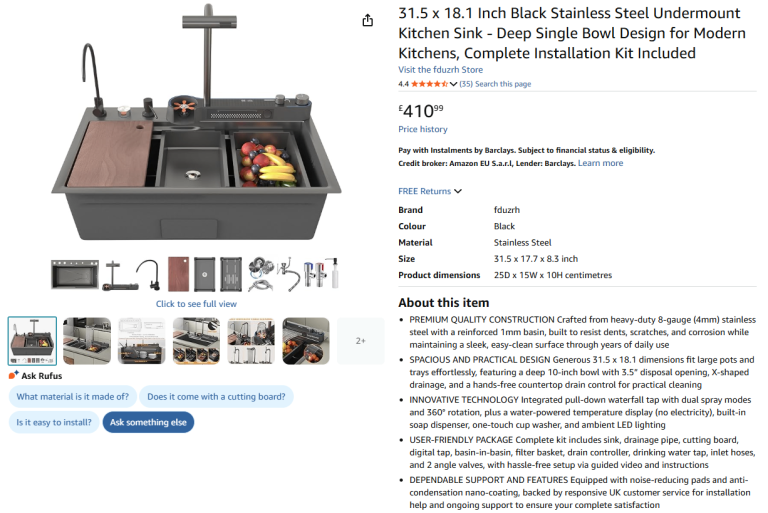The width and height of the screenshot is (768, 513).
Task: Click the Ask something else button
Action: (148, 422)
